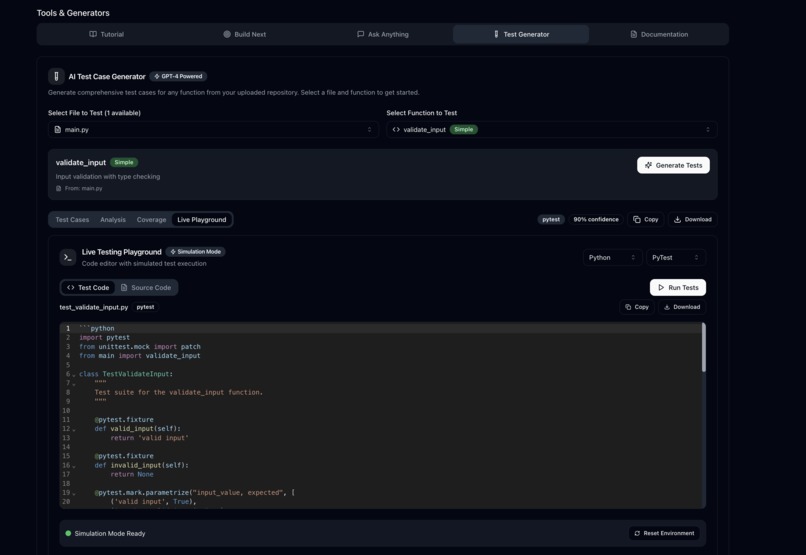Viewport: 806px width, 555px height.
Task: Click the pytest tag beside test_validate_input.py
Action: [x=145, y=307]
